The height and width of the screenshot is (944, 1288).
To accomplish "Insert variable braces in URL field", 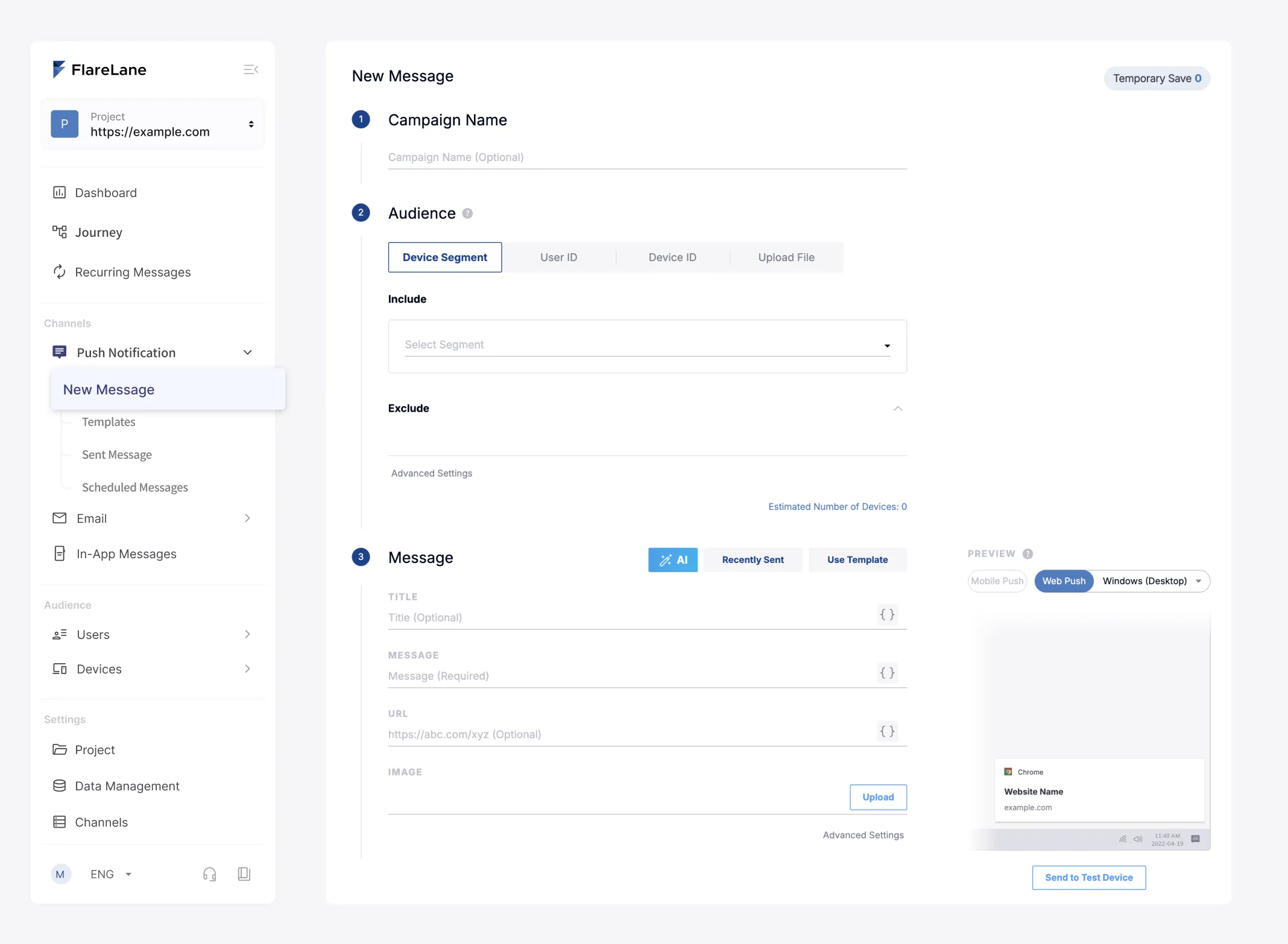I will tap(887, 731).
